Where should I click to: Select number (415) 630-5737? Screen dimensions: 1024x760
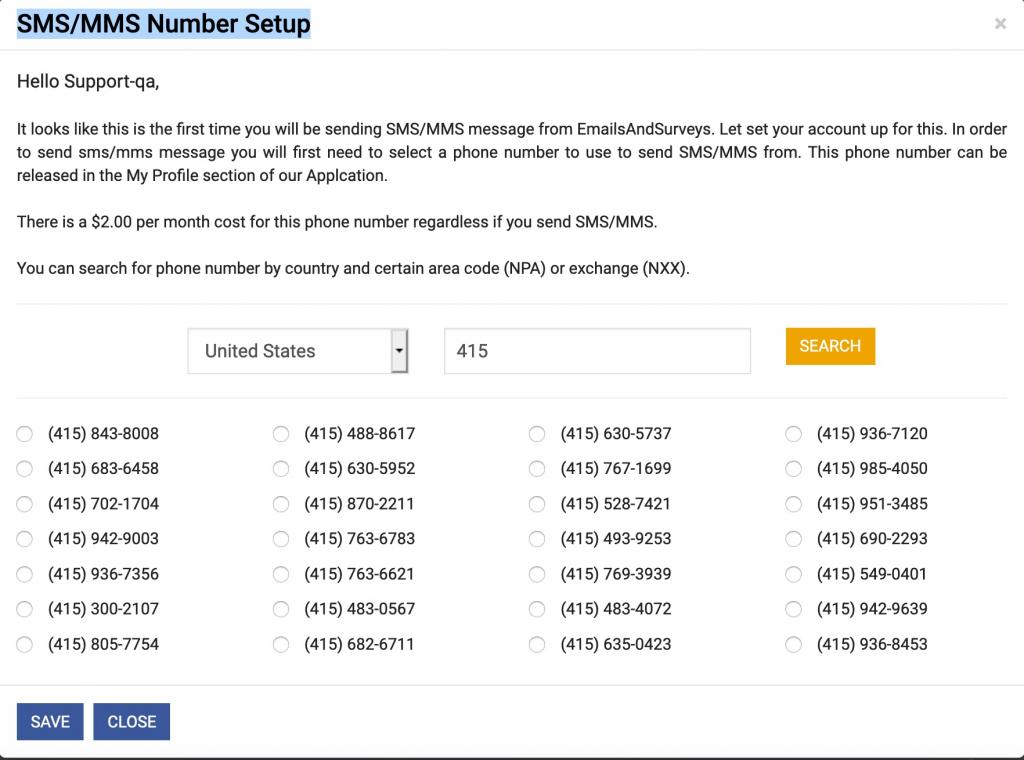(x=537, y=434)
